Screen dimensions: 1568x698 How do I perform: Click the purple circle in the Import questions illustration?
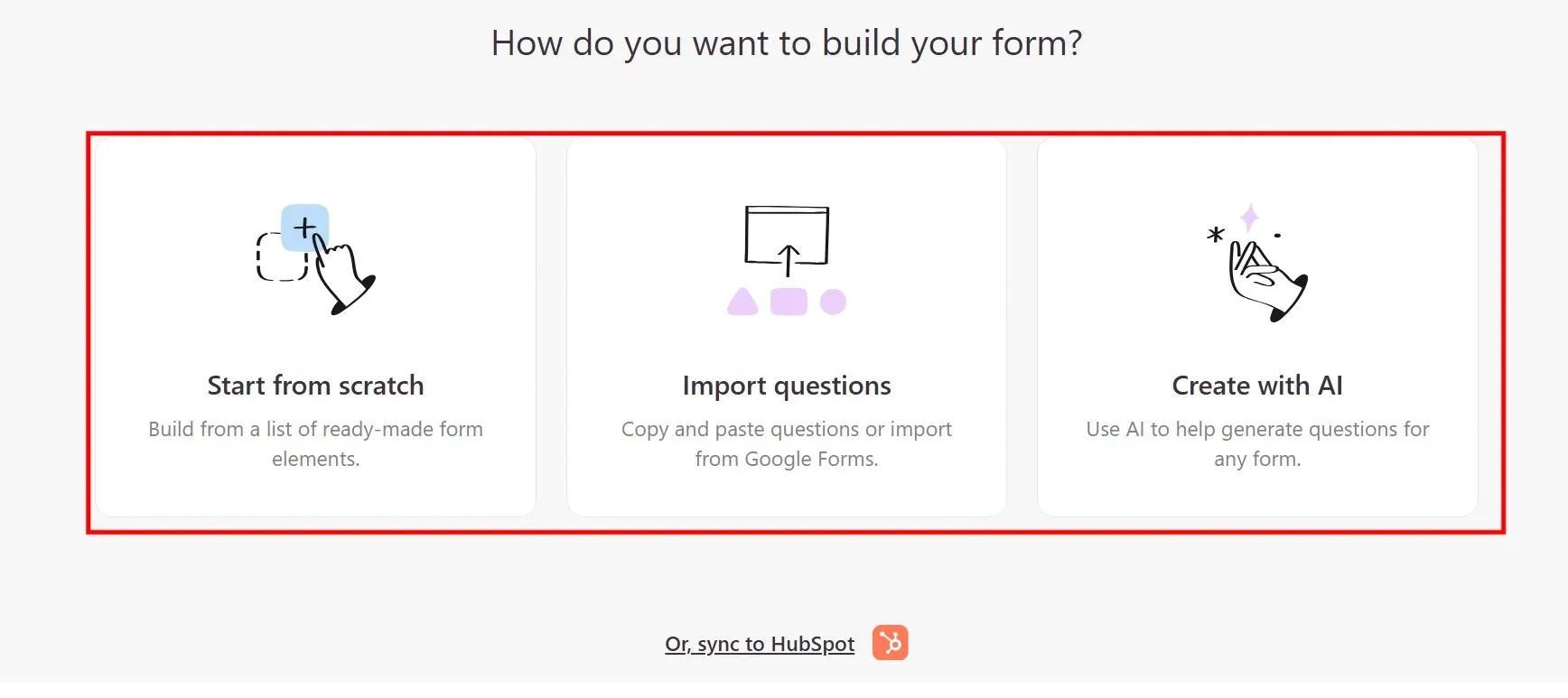(x=832, y=302)
